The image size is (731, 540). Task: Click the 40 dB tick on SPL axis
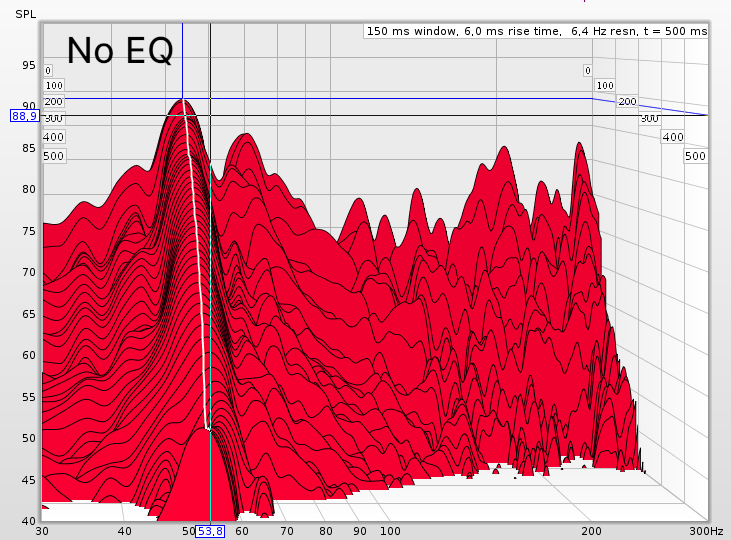(x=29, y=521)
